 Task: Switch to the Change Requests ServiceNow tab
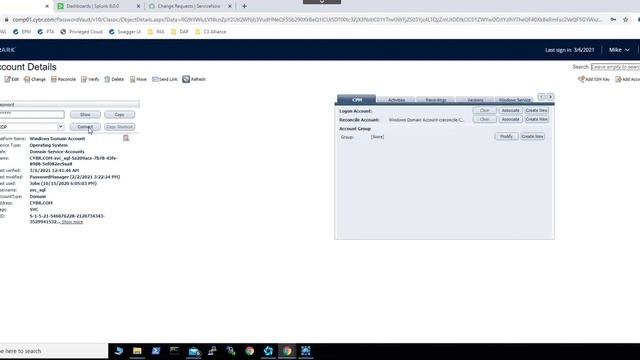(189, 6)
